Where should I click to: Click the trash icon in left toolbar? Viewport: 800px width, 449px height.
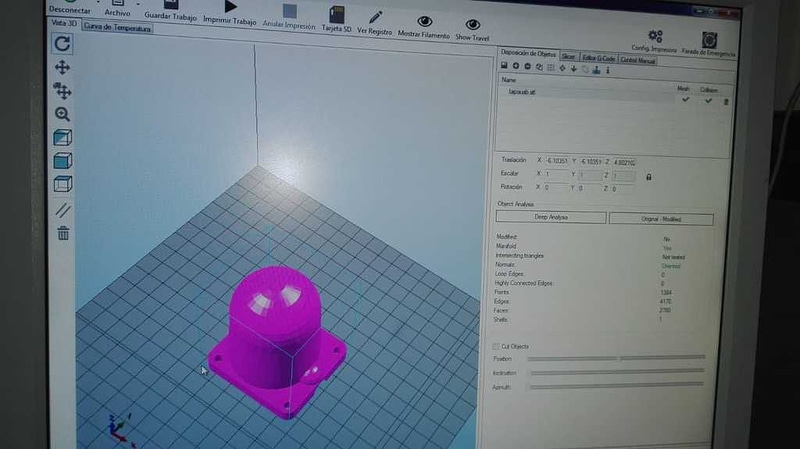pos(63,233)
